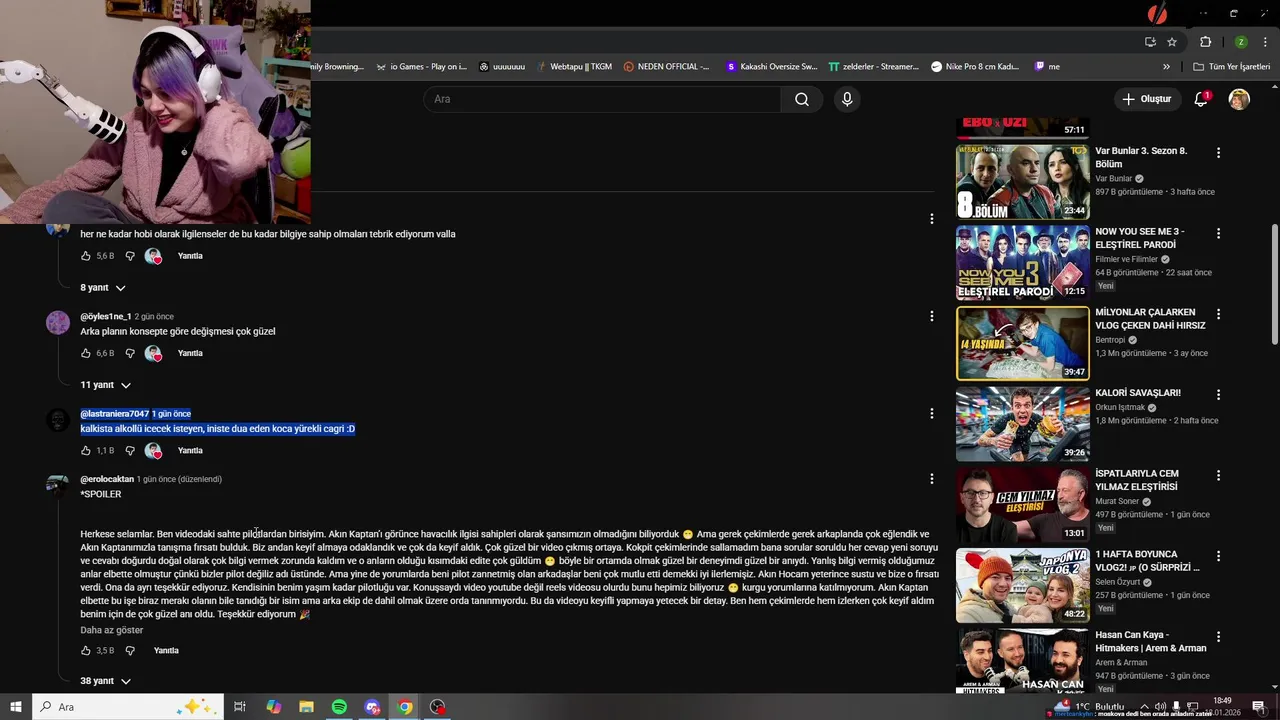Open File Explorer from the taskbar
The image size is (1280, 720).
306,707
